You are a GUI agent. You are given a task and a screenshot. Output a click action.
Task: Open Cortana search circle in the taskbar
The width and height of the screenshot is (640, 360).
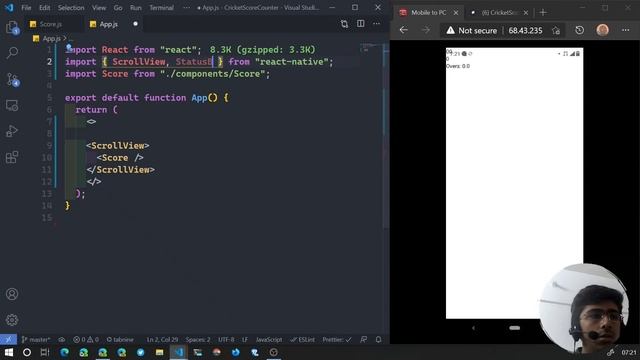coord(27,352)
